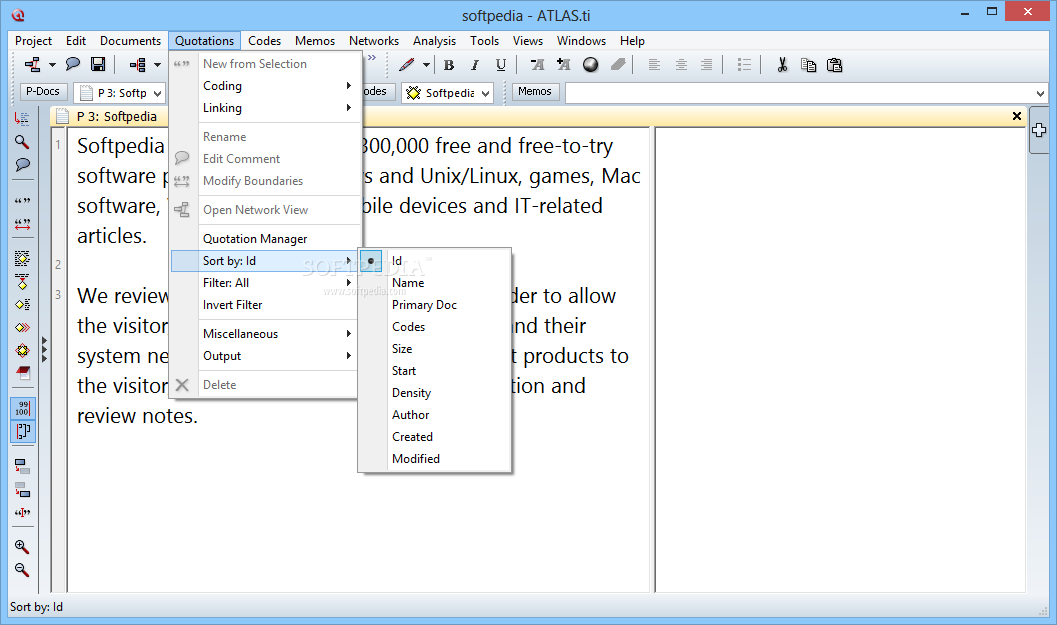Expand the Coding submenu
This screenshot has width=1057, height=625.
pyautogui.click(x=264, y=86)
